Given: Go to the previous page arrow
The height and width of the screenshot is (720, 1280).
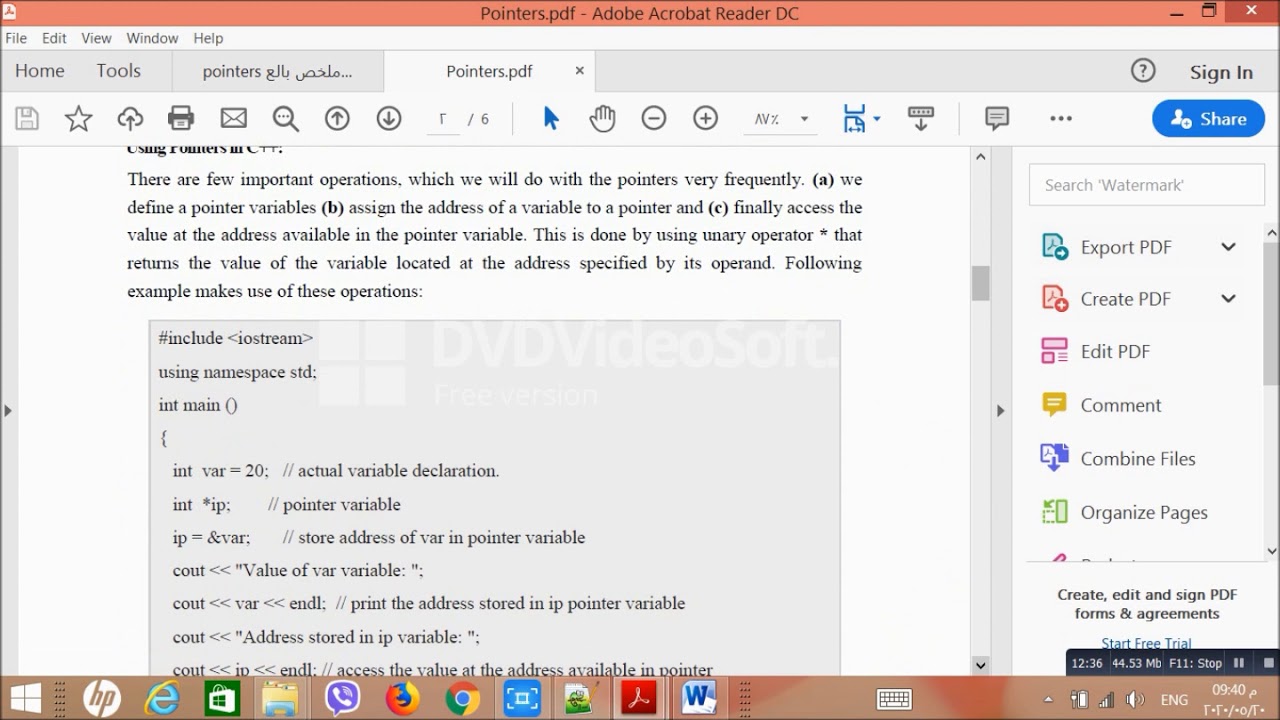Looking at the screenshot, I should [337, 119].
